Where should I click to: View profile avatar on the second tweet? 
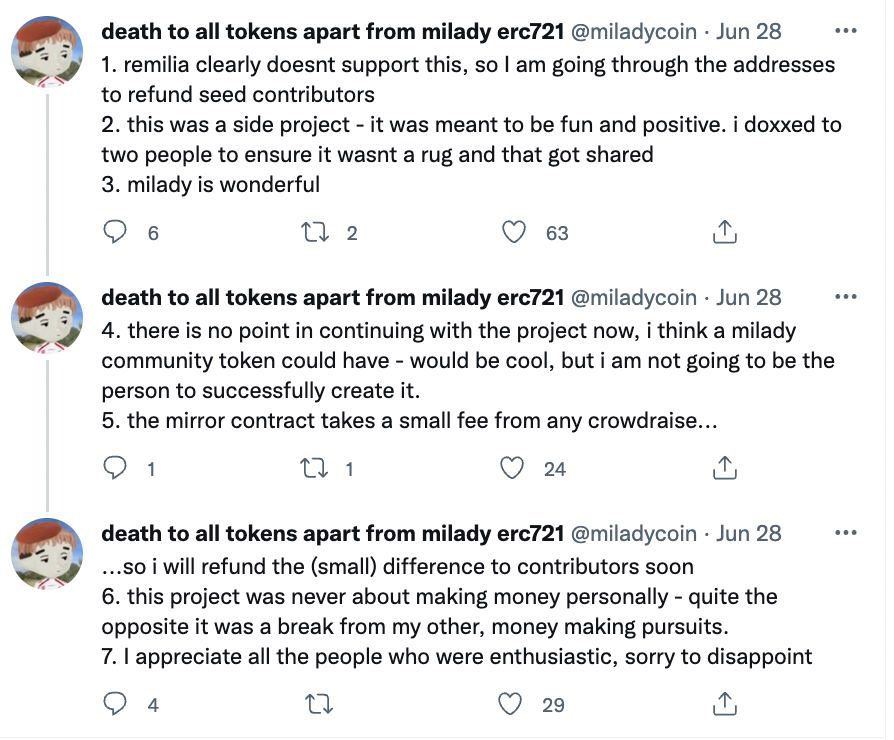(47, 318)
